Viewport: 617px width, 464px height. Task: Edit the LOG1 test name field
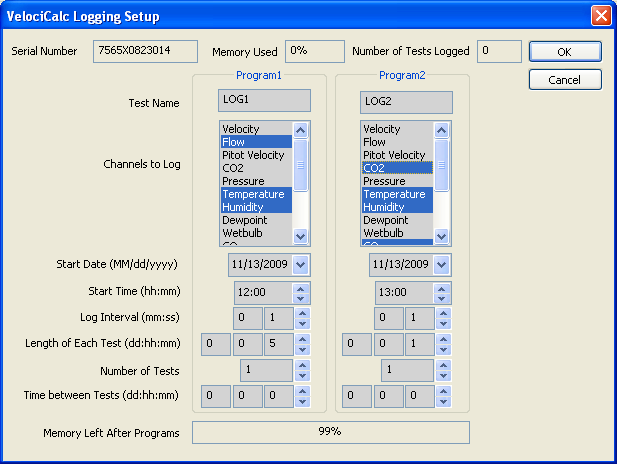point(264,100)
